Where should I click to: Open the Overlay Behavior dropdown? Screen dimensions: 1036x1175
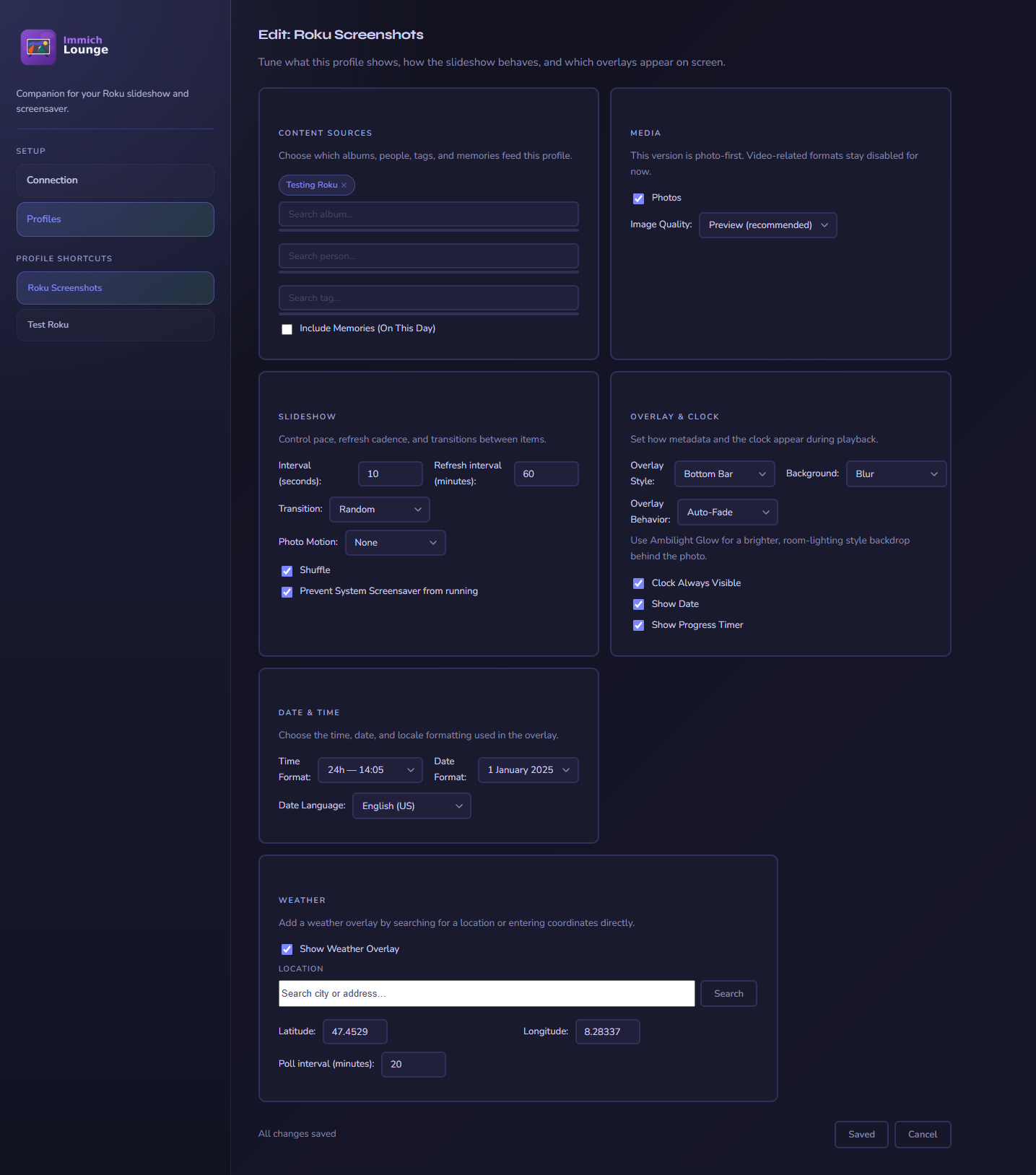728,512
